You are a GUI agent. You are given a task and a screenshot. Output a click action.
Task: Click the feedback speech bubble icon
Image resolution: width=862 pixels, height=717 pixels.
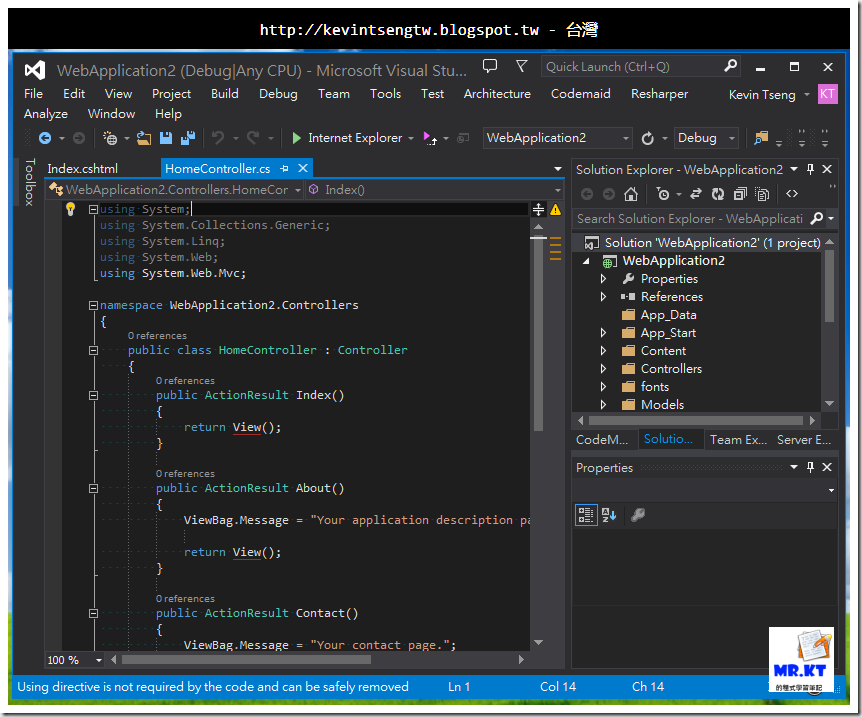(x=490, y=67)
